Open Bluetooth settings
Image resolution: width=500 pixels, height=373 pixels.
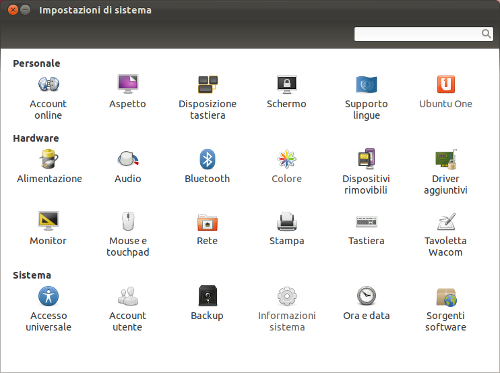[207, 166]
